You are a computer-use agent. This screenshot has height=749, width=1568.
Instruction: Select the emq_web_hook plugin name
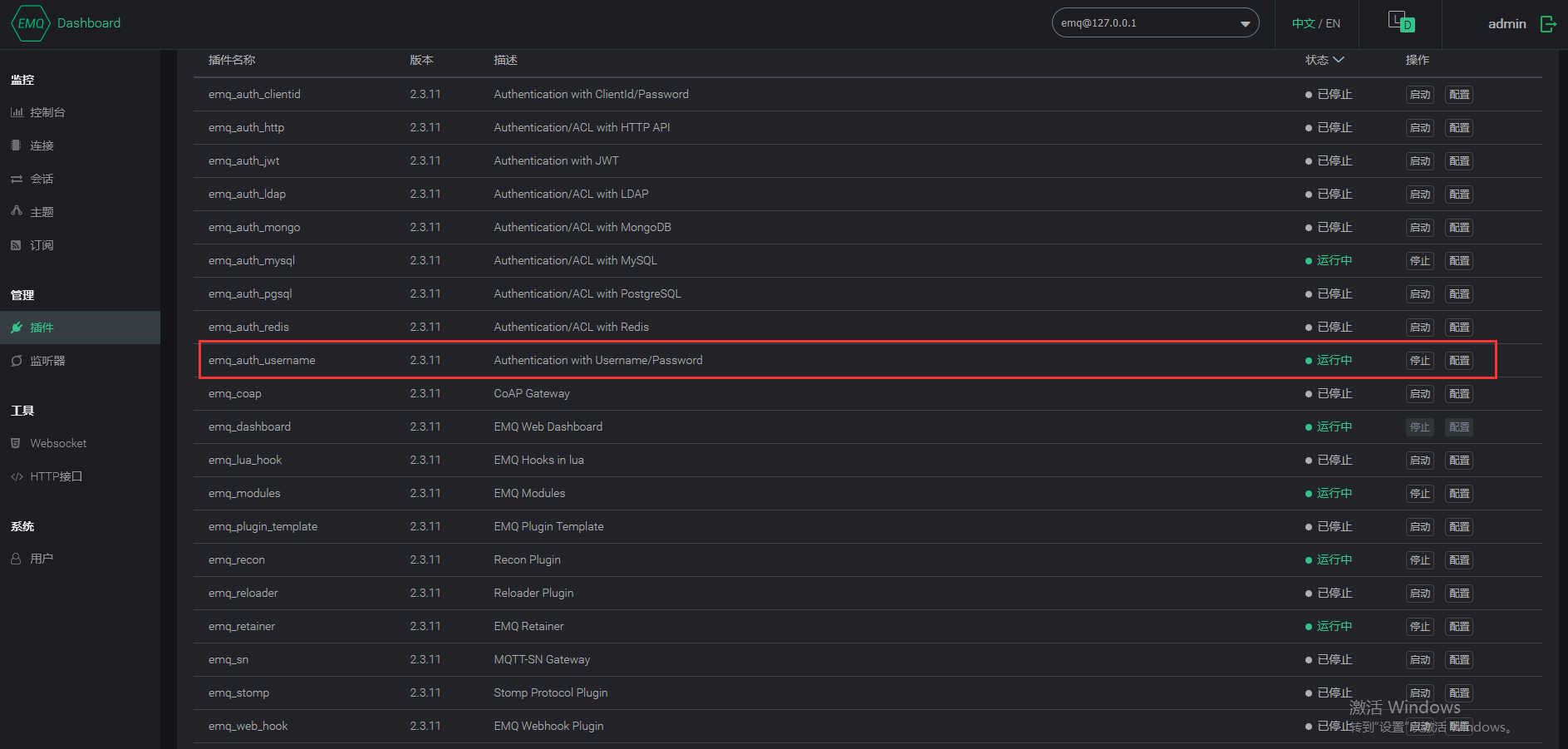248,726
